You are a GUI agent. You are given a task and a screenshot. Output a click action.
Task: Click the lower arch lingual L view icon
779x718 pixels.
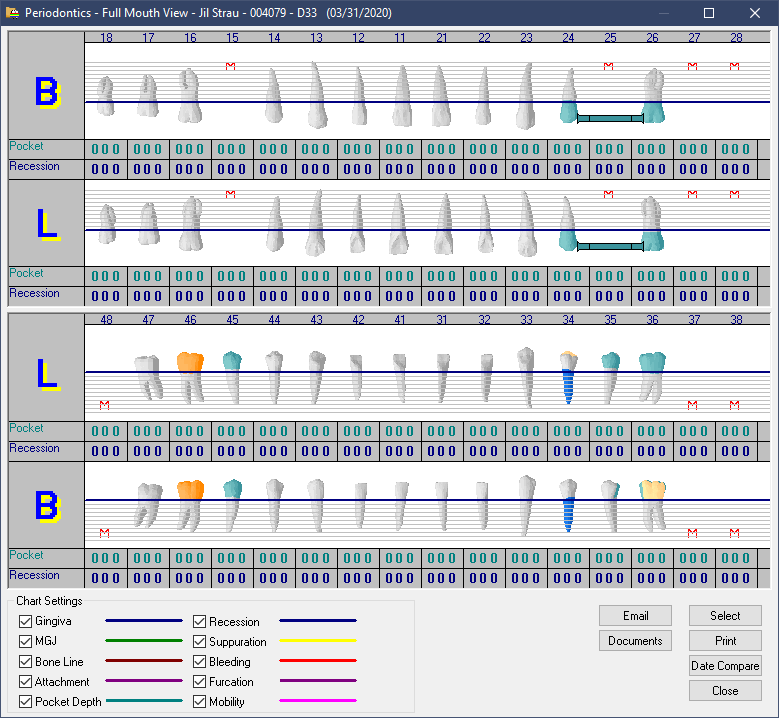[x=46, y=373]
